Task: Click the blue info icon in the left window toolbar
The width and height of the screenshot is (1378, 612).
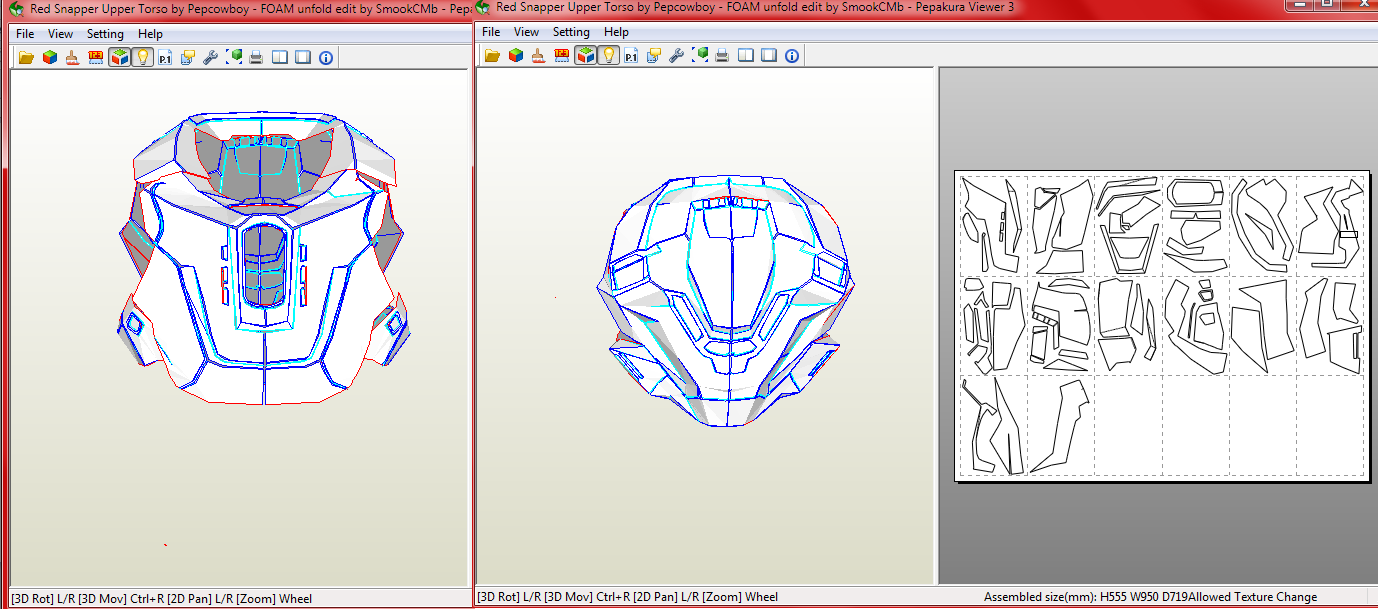Action: tap(326, 57)
